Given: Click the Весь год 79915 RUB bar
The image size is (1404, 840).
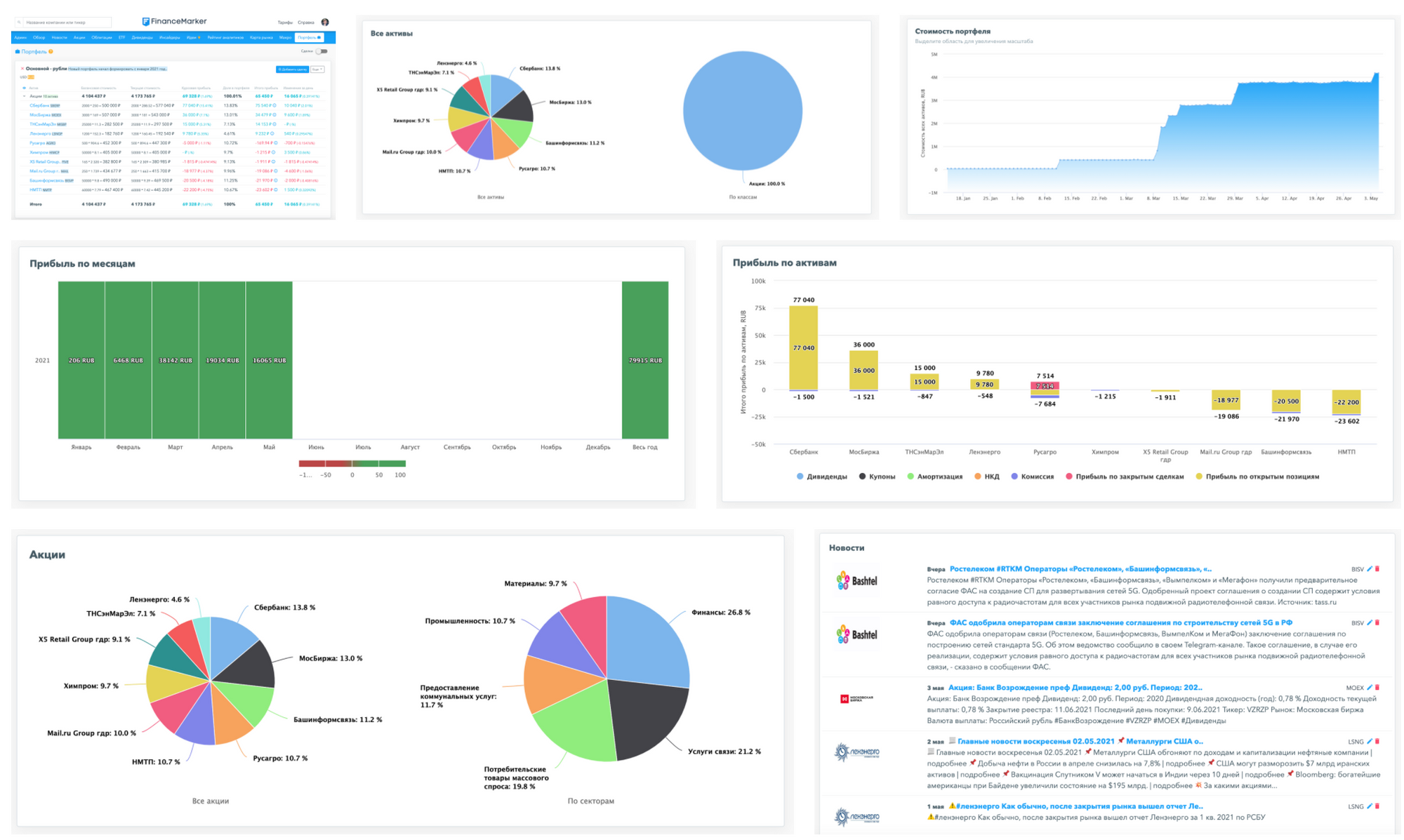Looking at the screenshot, I should click(x=645, y=360).
